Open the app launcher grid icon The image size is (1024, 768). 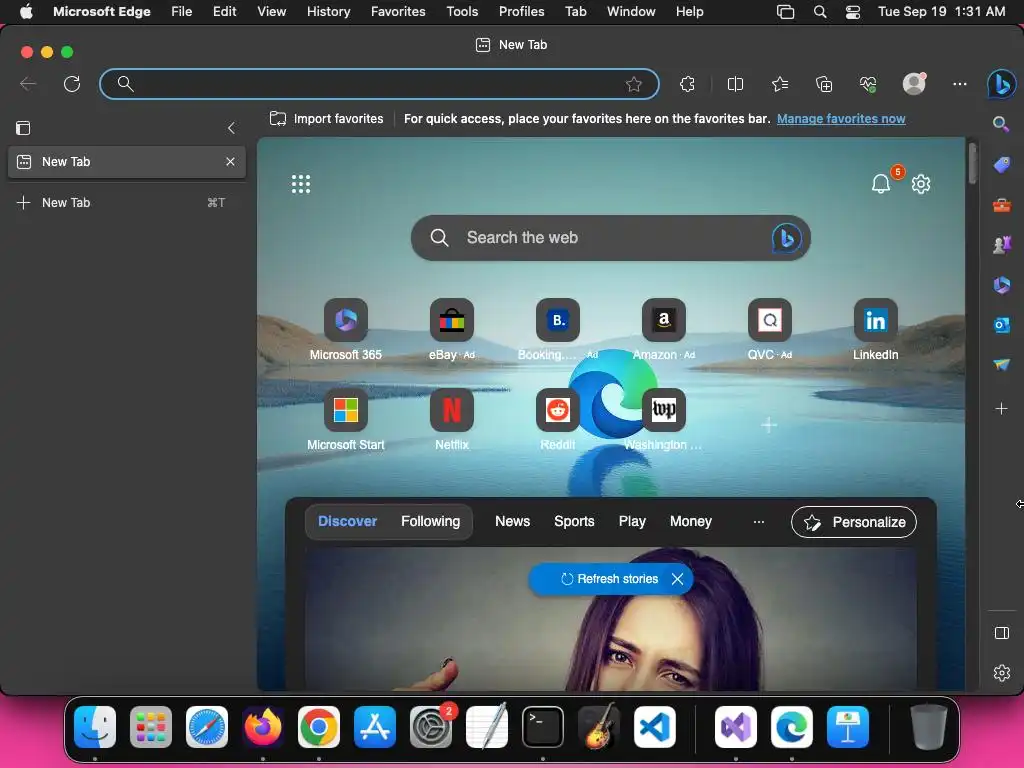coord(301,184)
